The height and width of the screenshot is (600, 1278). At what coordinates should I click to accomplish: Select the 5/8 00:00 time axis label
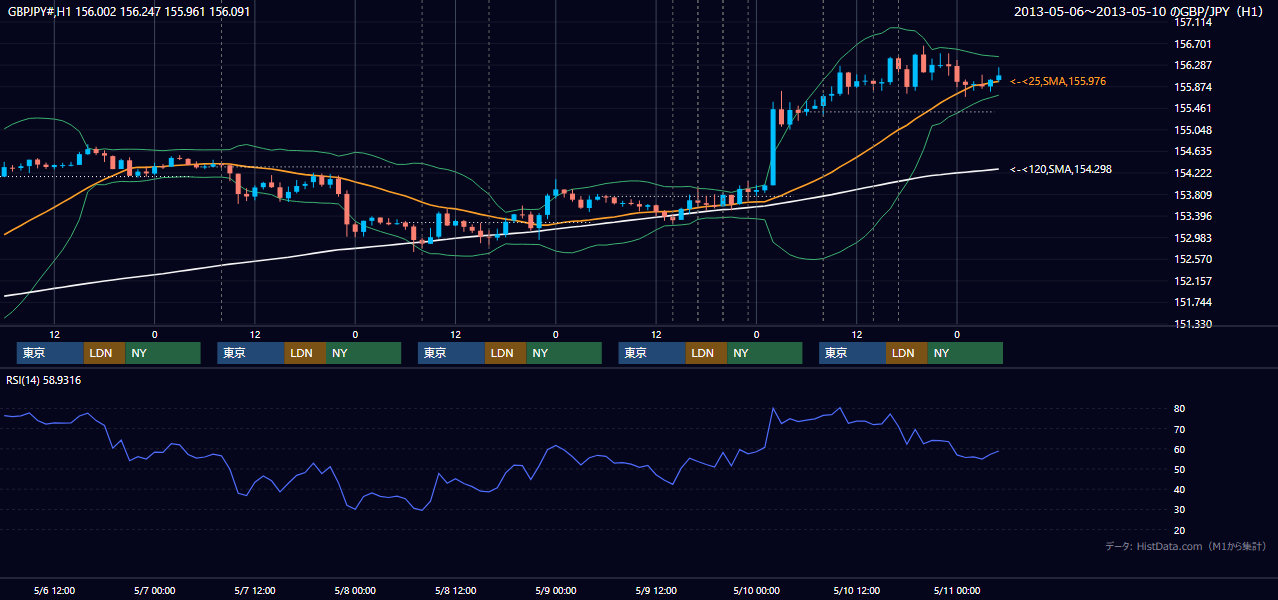pos(354,590)
